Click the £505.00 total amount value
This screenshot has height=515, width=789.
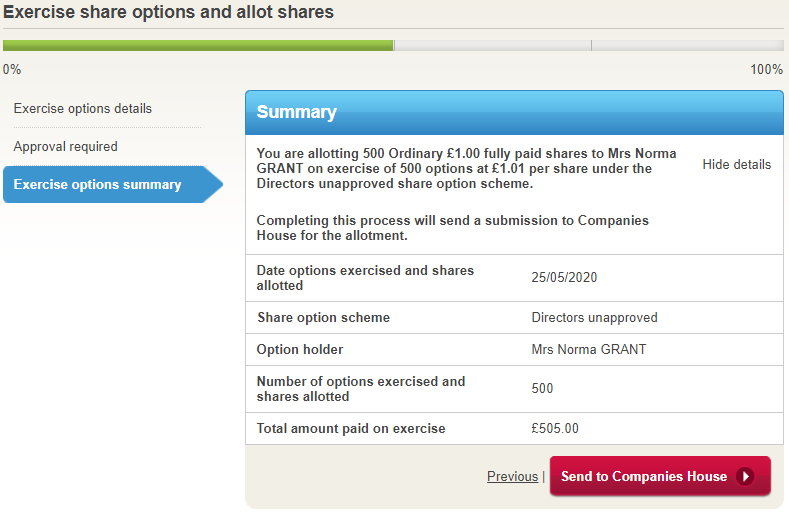[x=555, y=429]
